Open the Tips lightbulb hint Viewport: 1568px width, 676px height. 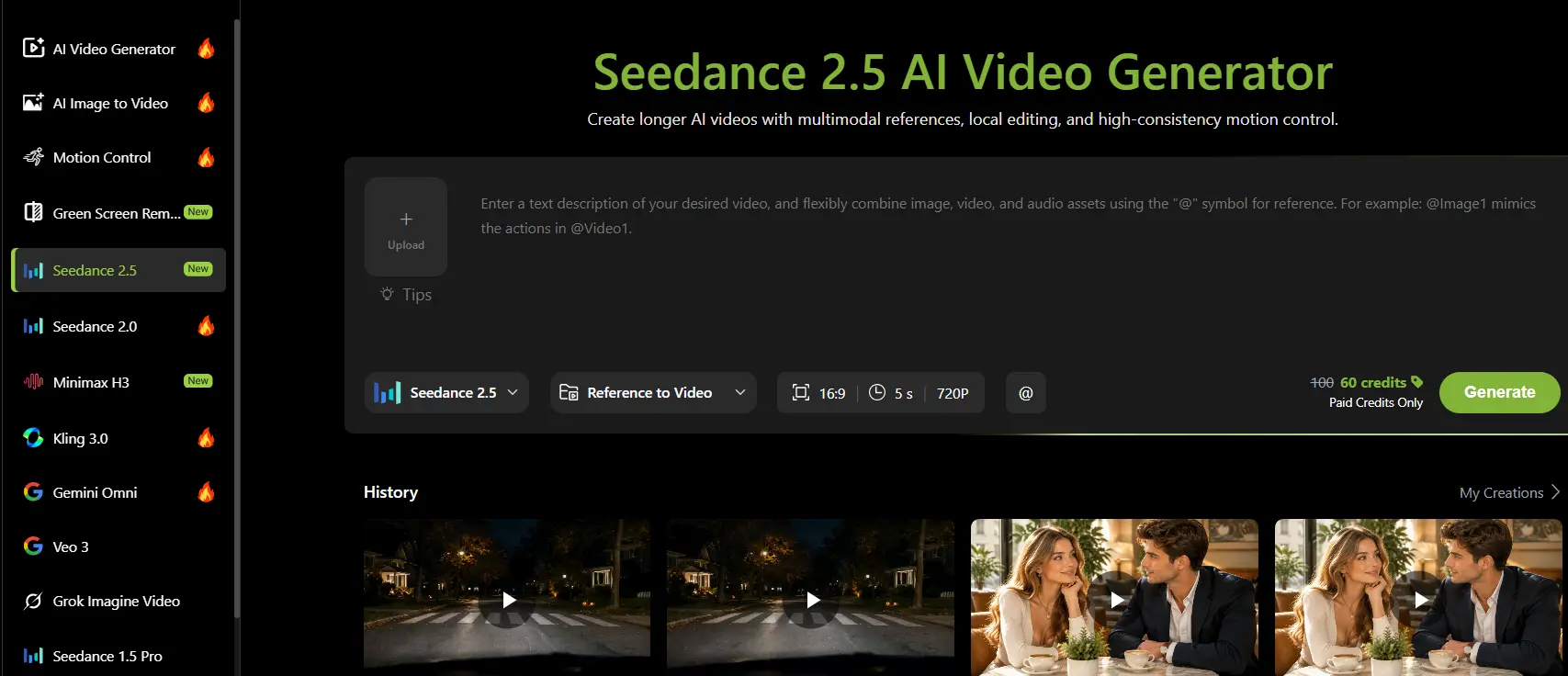click(406, 295)
